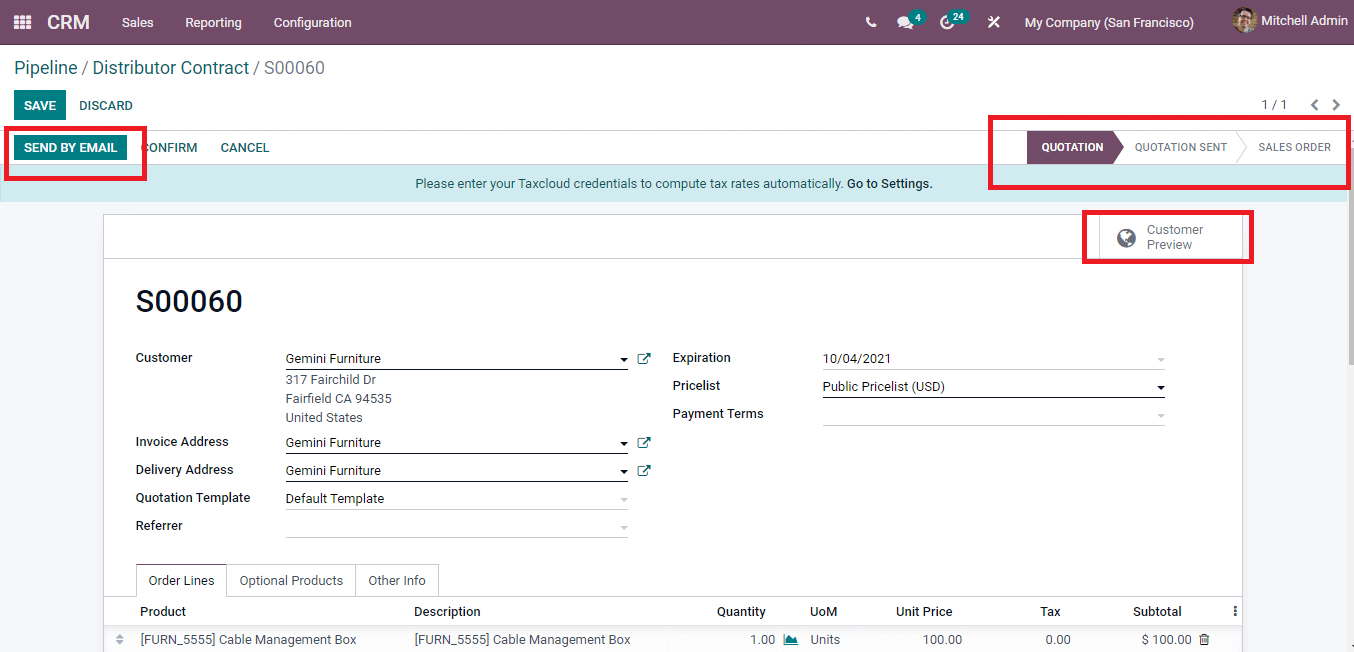Expand the Customer dropdown arrow

(x=623, y=359)
